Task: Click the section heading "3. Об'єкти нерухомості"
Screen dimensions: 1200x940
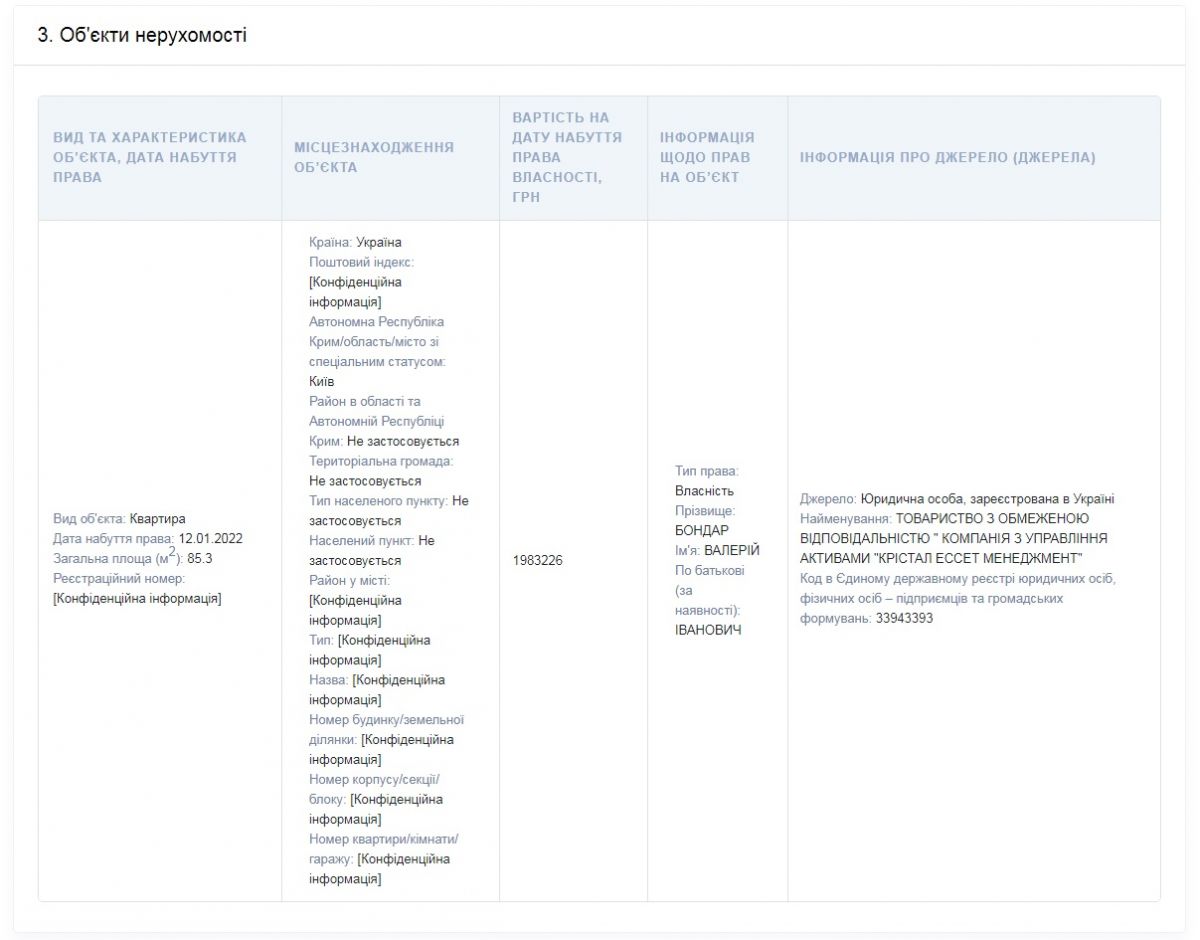Action: 142,36
